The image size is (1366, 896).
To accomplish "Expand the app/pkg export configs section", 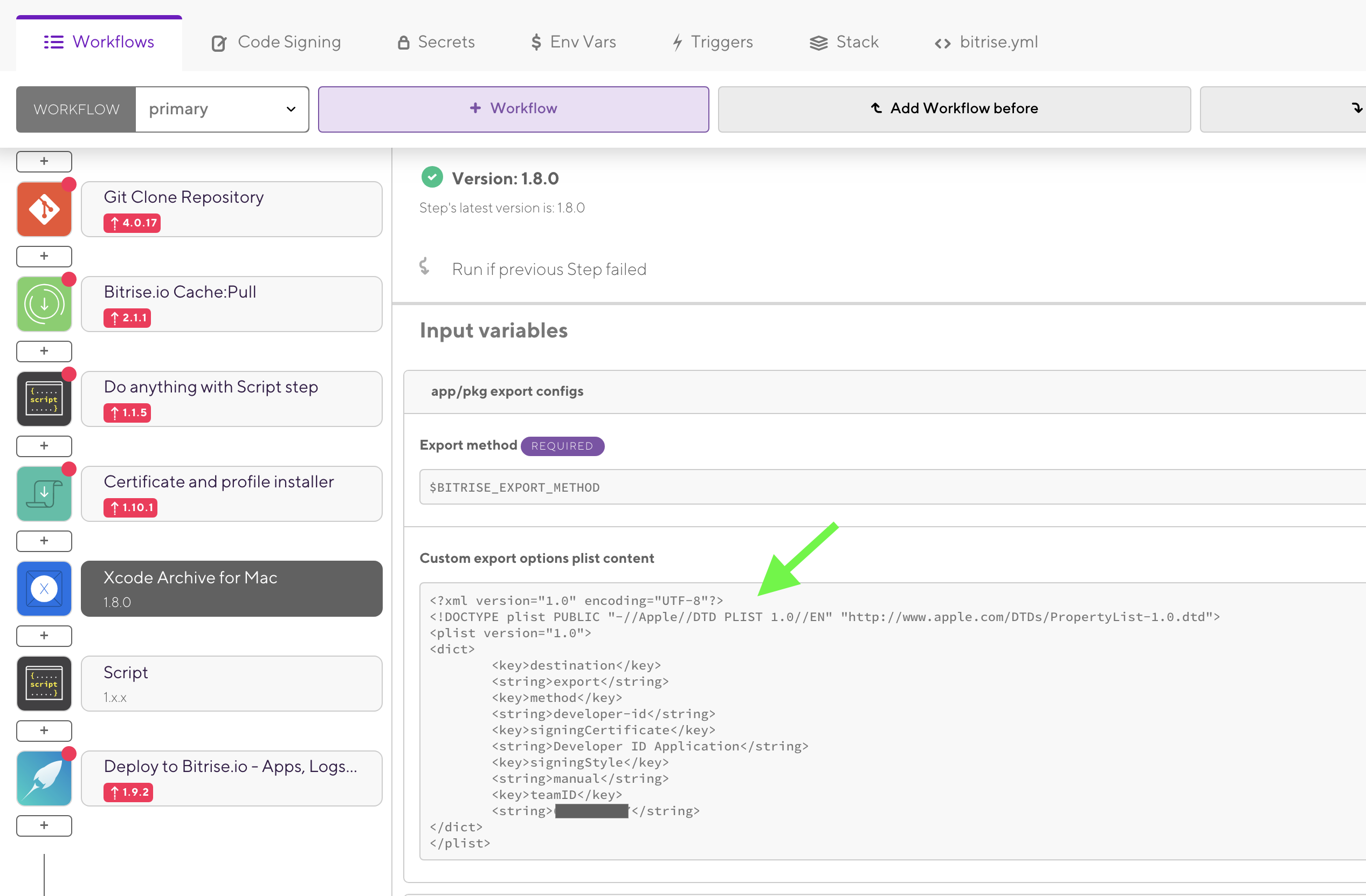I will tap(507, 391).
